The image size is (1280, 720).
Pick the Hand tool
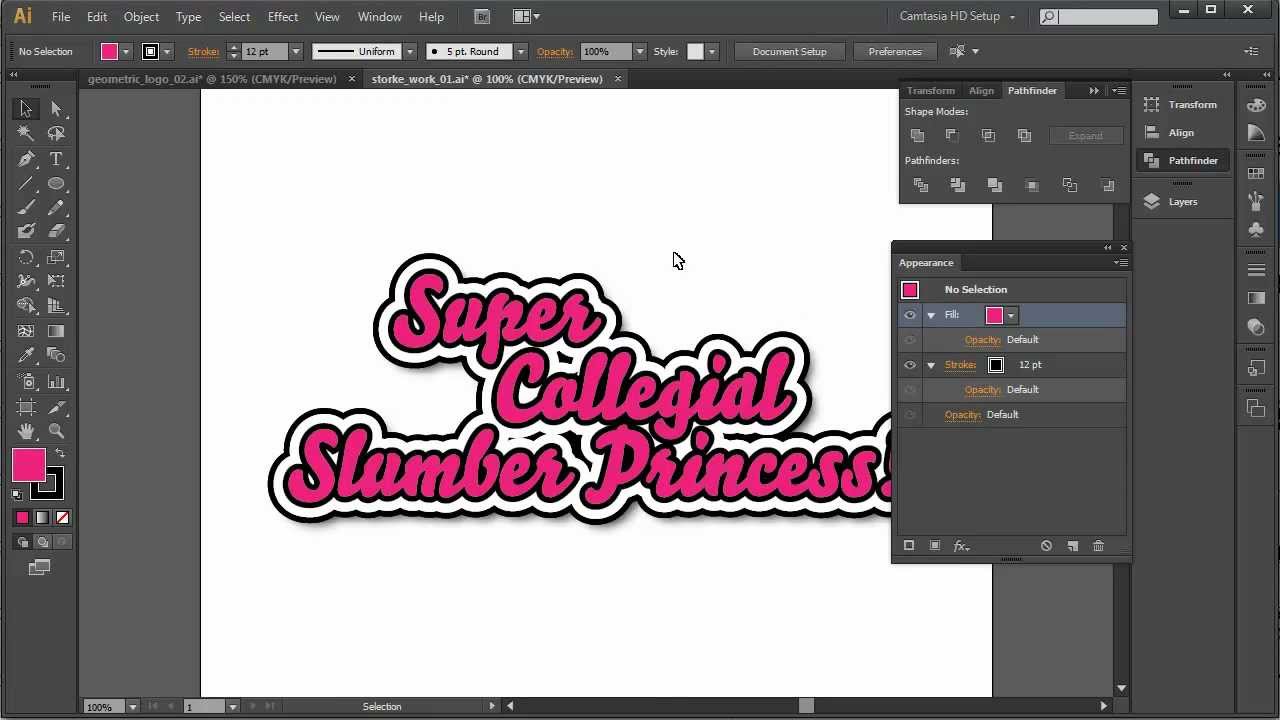[26, 431]
